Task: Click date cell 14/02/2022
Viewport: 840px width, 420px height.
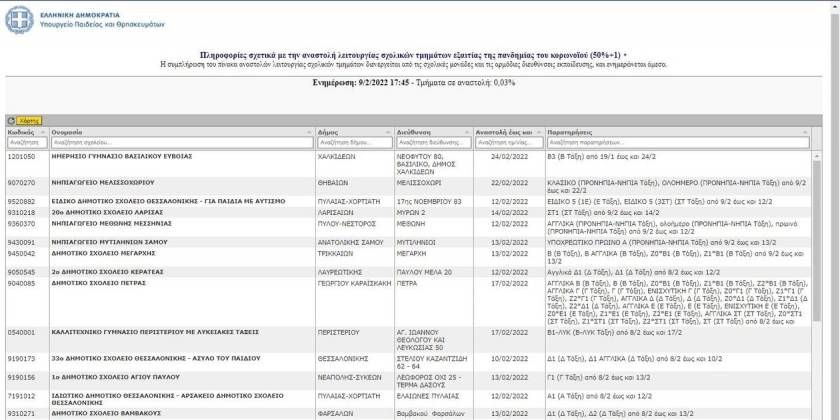Action: click(509, 213)
